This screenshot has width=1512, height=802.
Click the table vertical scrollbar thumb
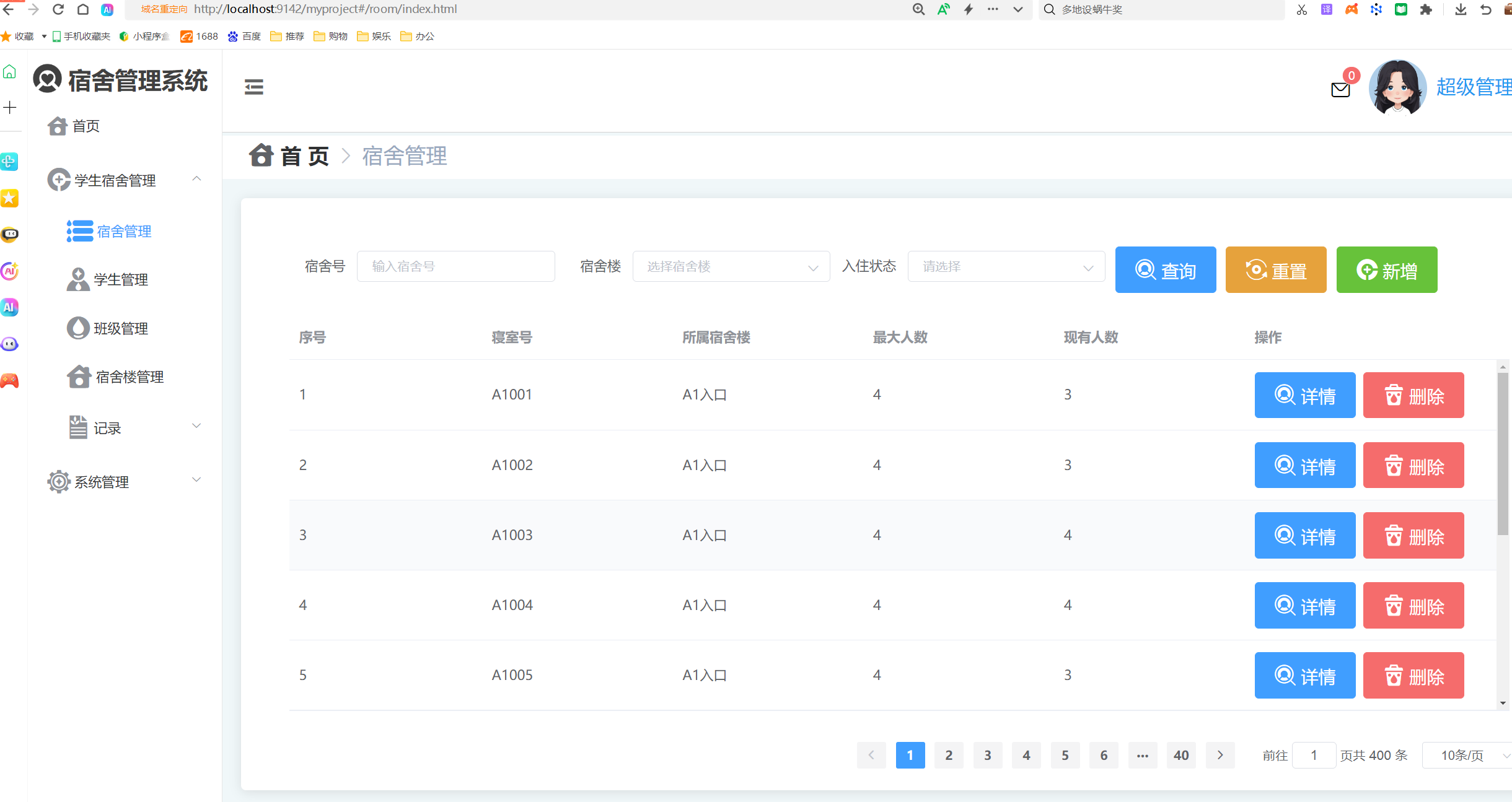point(1503,453)
